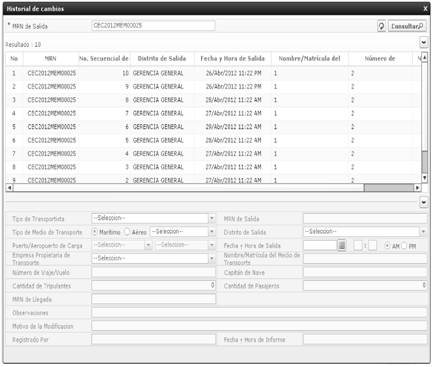Click the horizontal scroll left arrow

[9, 188]
